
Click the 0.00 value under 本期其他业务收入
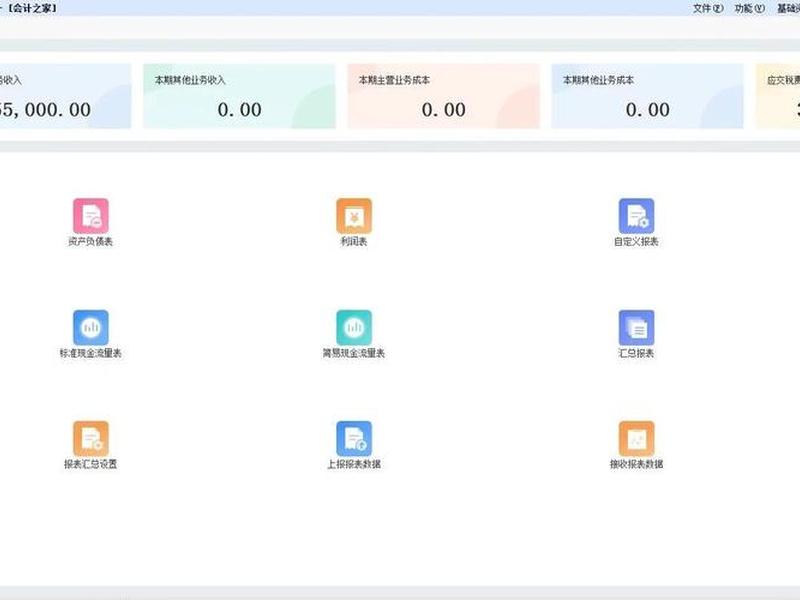(239, 110)
